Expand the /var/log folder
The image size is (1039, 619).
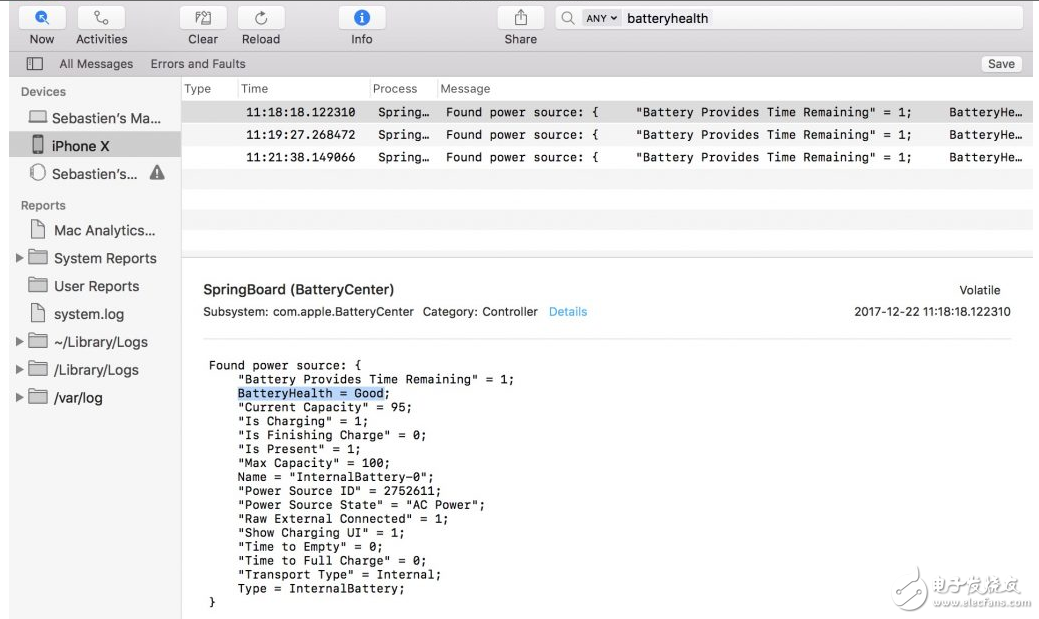pos(20,398)
